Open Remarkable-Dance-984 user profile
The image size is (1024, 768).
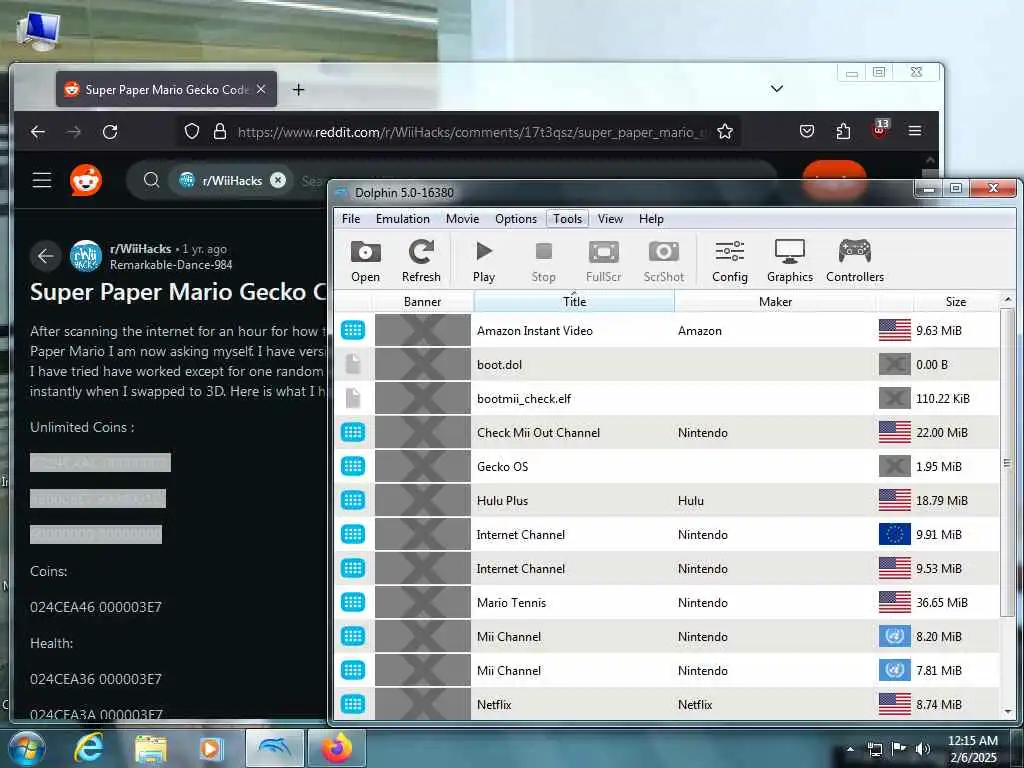coord(170,264)
